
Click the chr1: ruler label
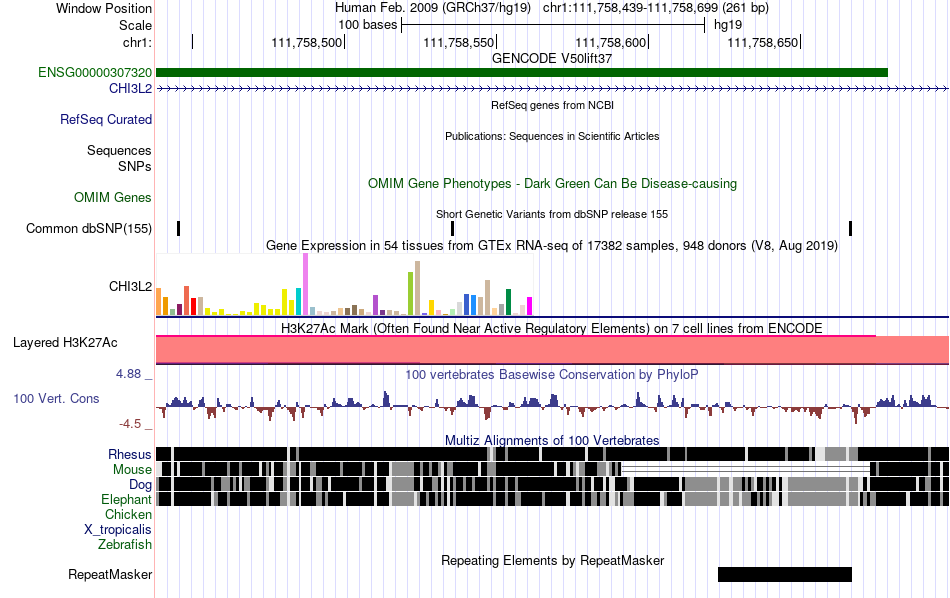point(137,42)
